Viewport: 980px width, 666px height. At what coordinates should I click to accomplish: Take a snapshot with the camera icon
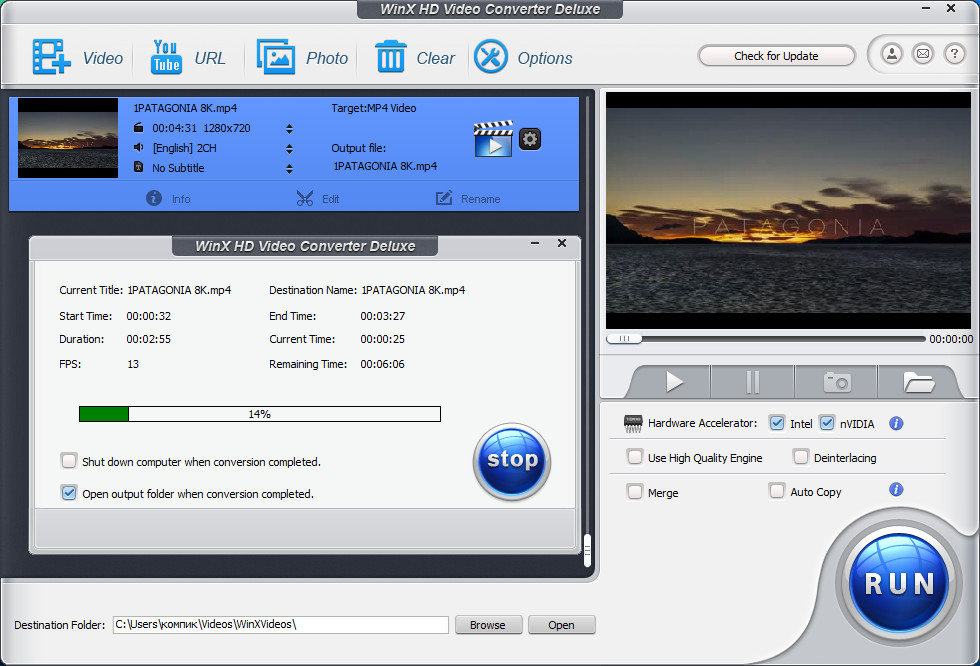[837, 382]
